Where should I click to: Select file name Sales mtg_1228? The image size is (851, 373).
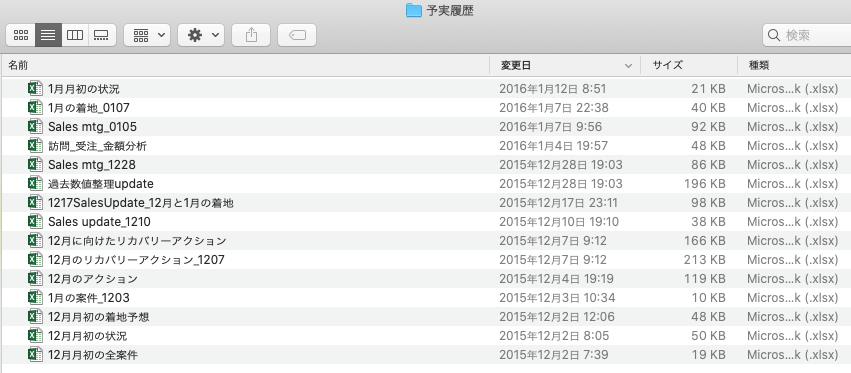pos(92,165)
